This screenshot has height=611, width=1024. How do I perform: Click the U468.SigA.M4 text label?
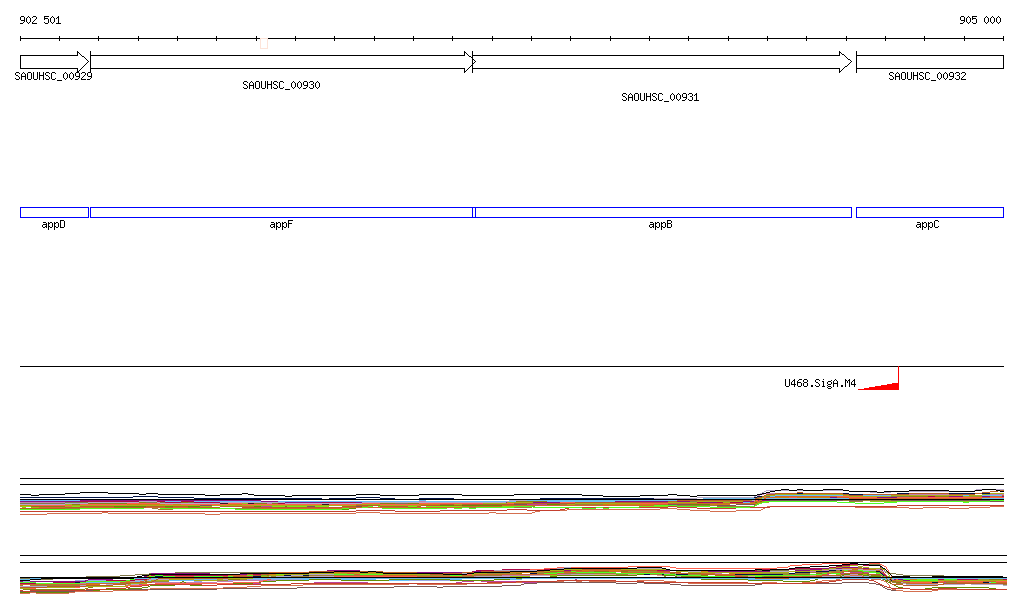pos(820,383)
